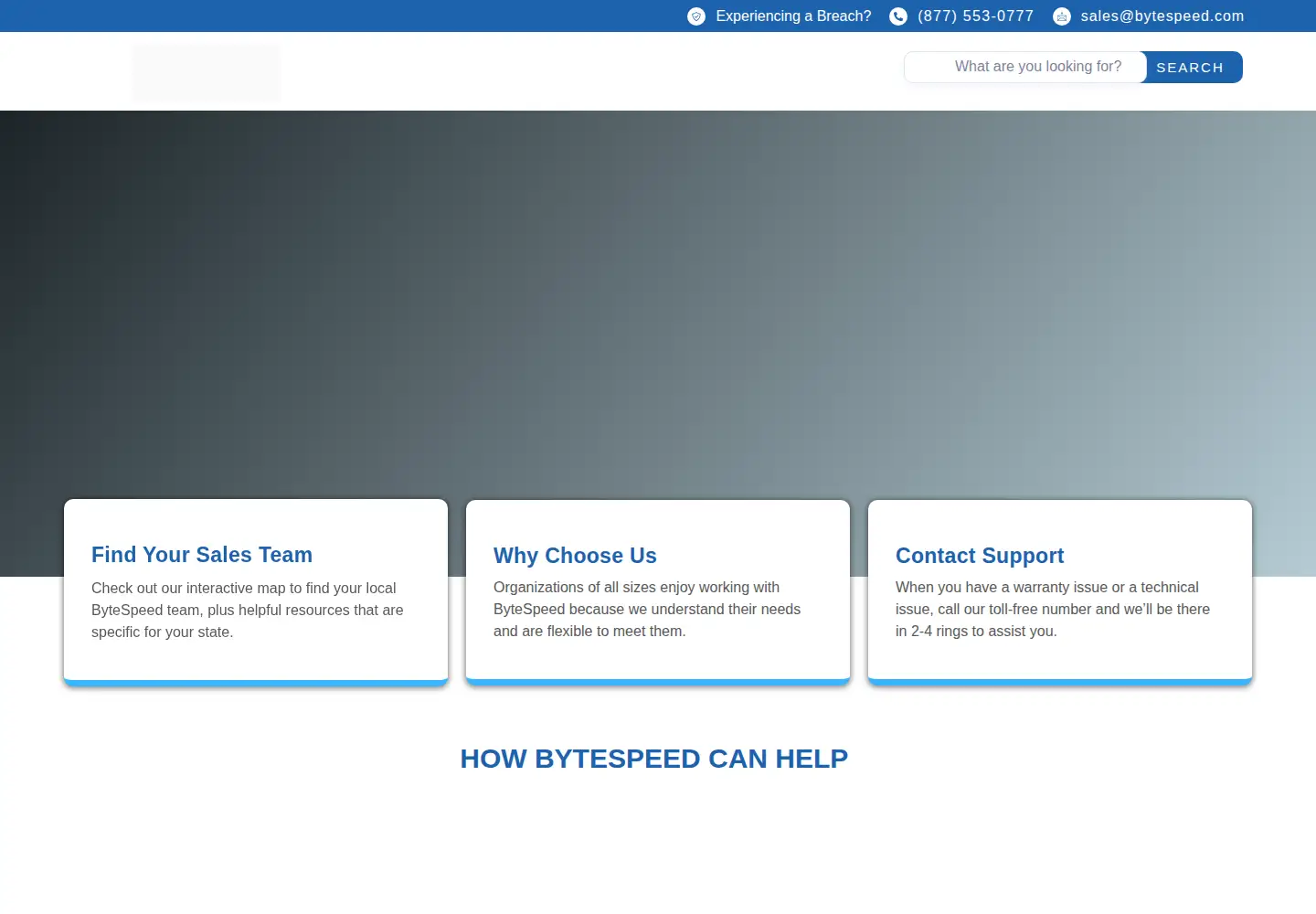Click the ByteSpeed logo placeholder in header
The height and width of the screenshot is (914, 1316).
point(207,72)
